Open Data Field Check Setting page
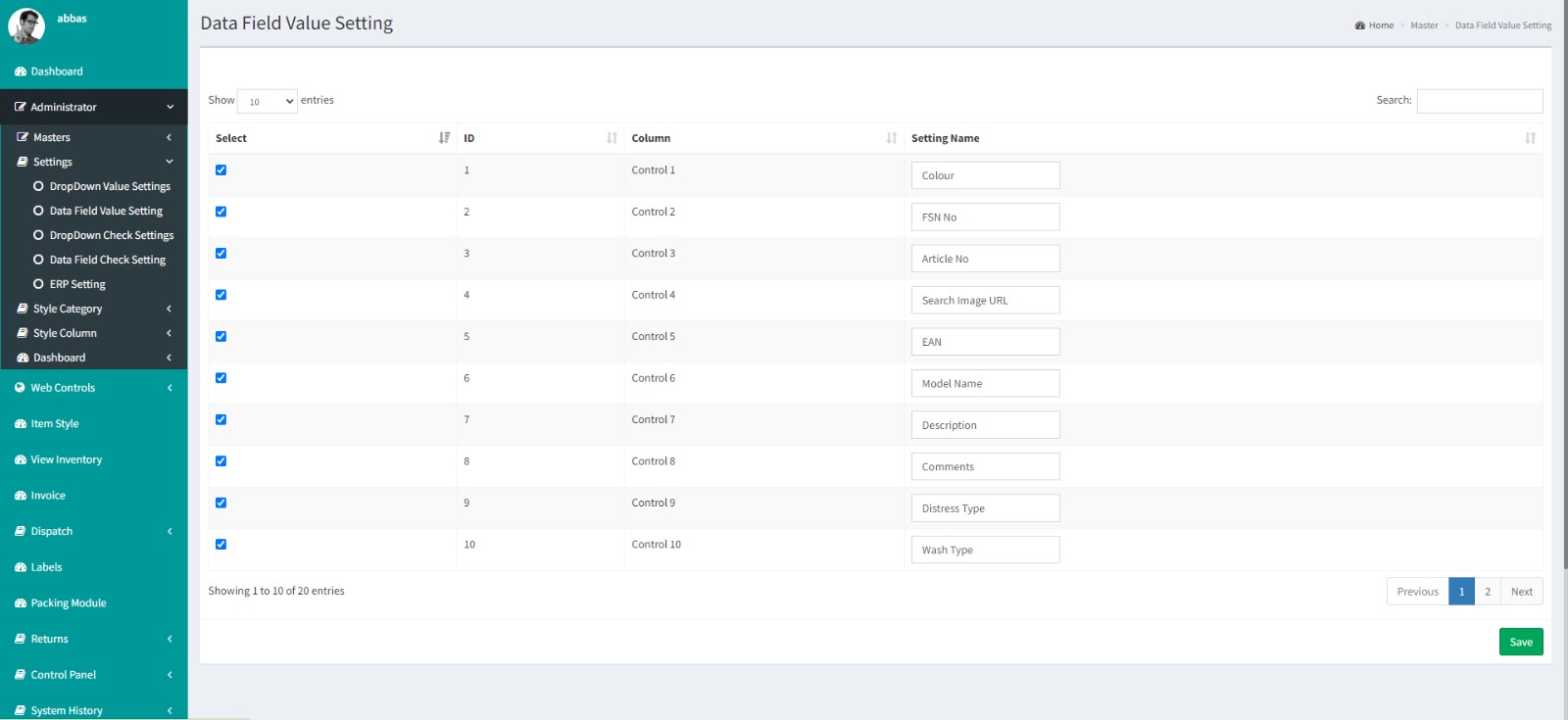Viewport: 1568px width, 720px height. 108,260
